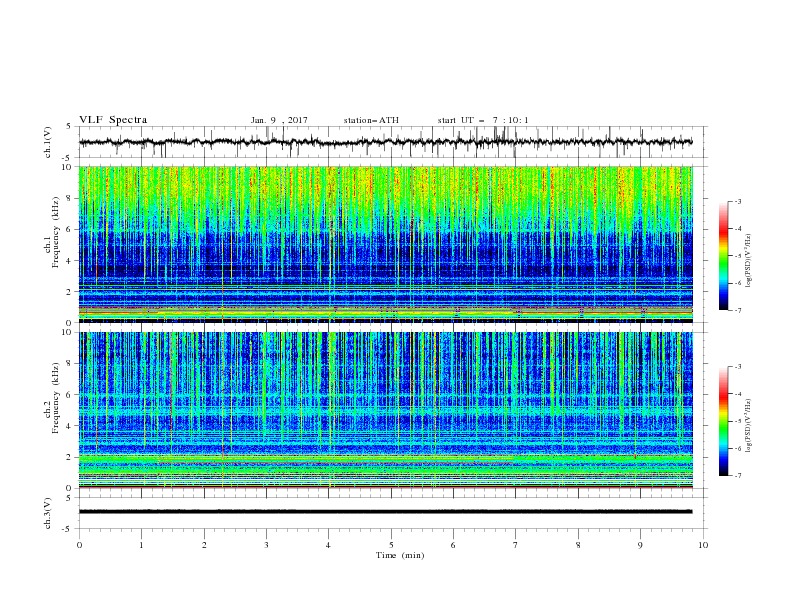
Task: Click the ch.2 spectrogram plot
Action: (x=386, y=410)
